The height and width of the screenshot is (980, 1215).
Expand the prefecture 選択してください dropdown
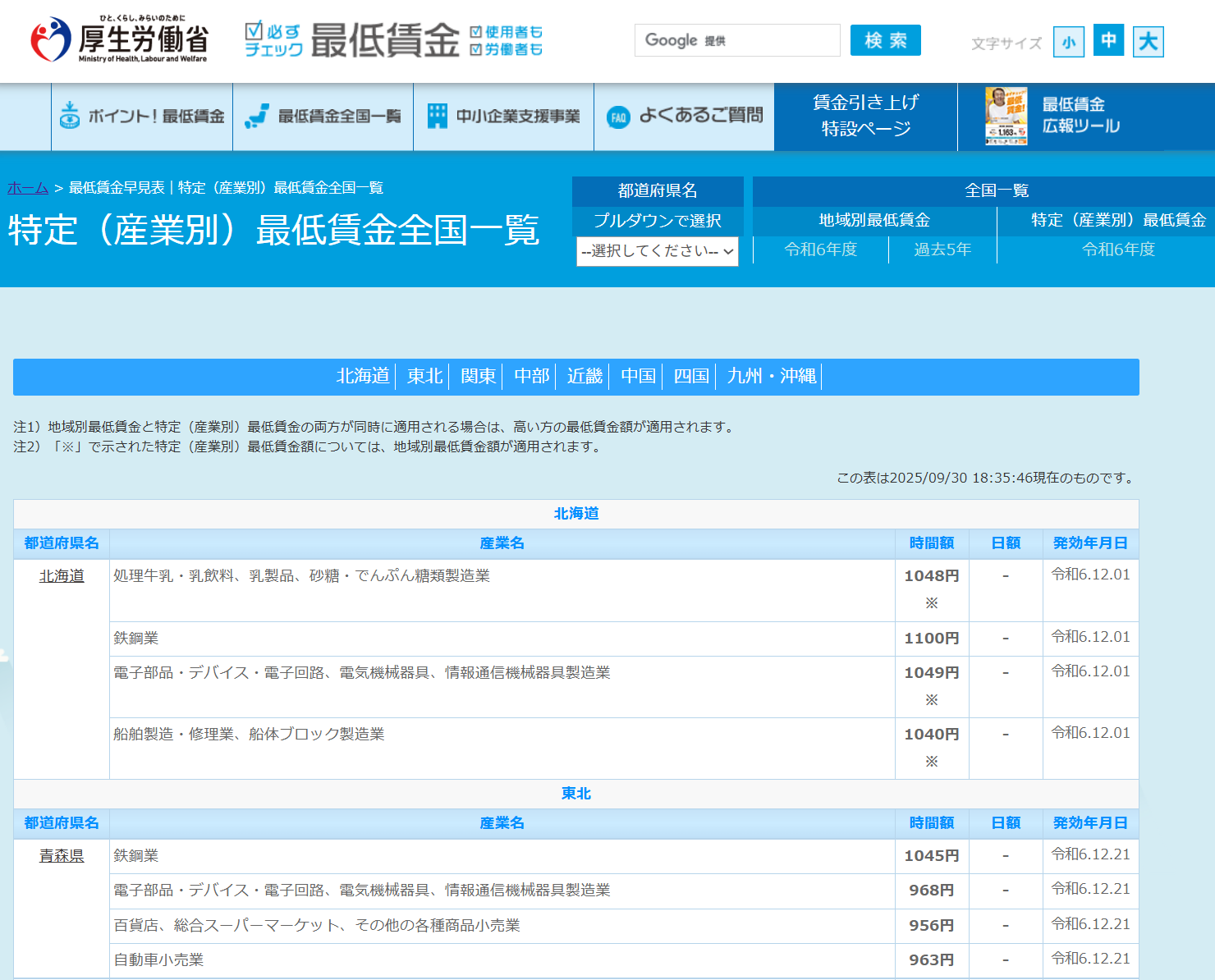(658, 251)
